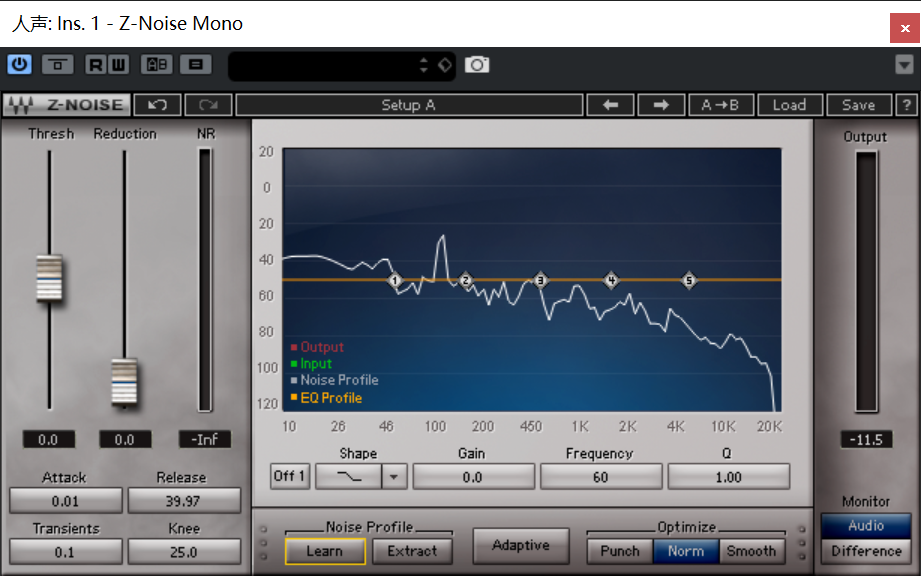This screenshot has width=921, height=576.
Task: Take a plugin snapshot with the camera icon
Action: click(x=476, y=65)
